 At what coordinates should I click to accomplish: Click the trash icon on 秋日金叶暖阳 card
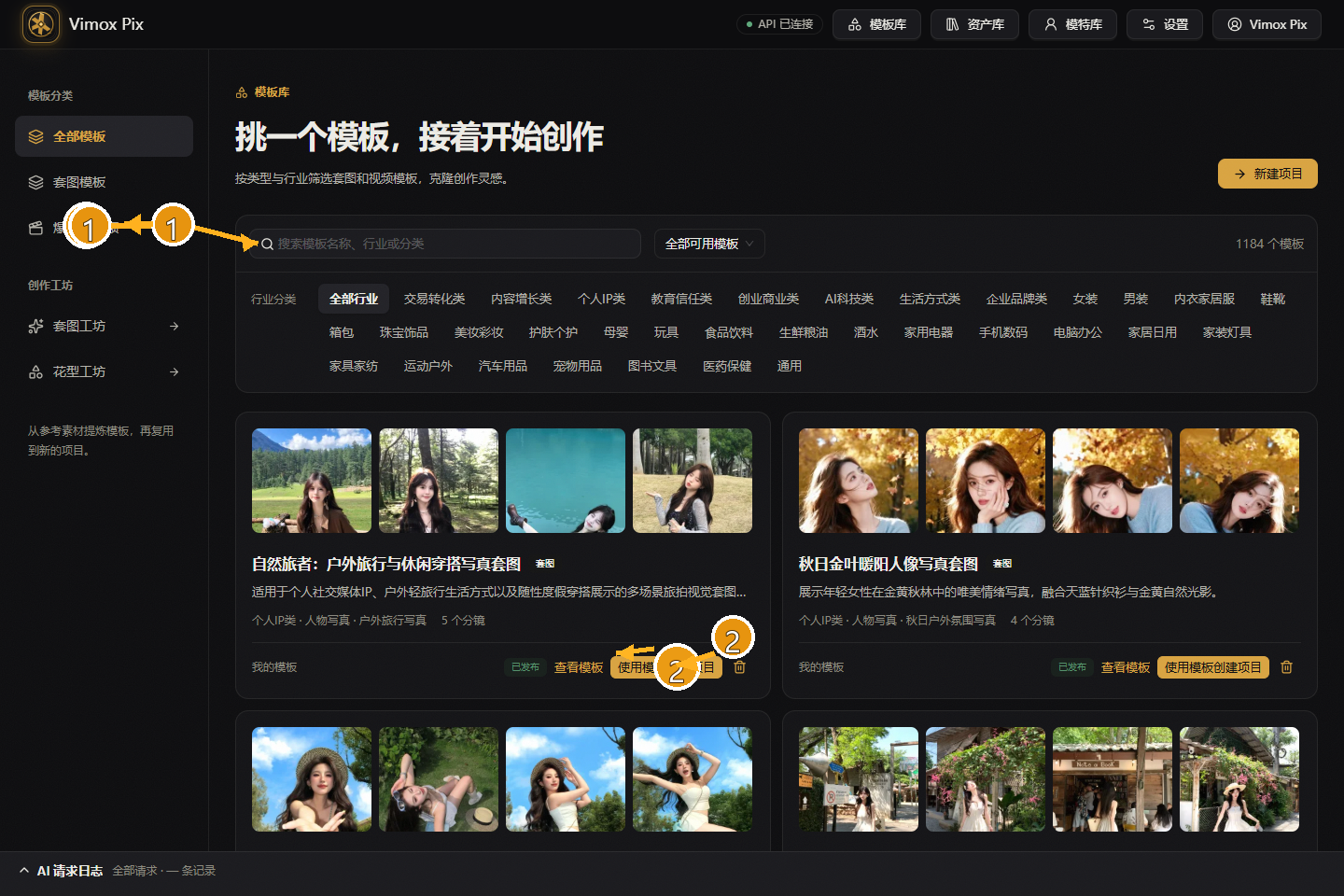1287,667
